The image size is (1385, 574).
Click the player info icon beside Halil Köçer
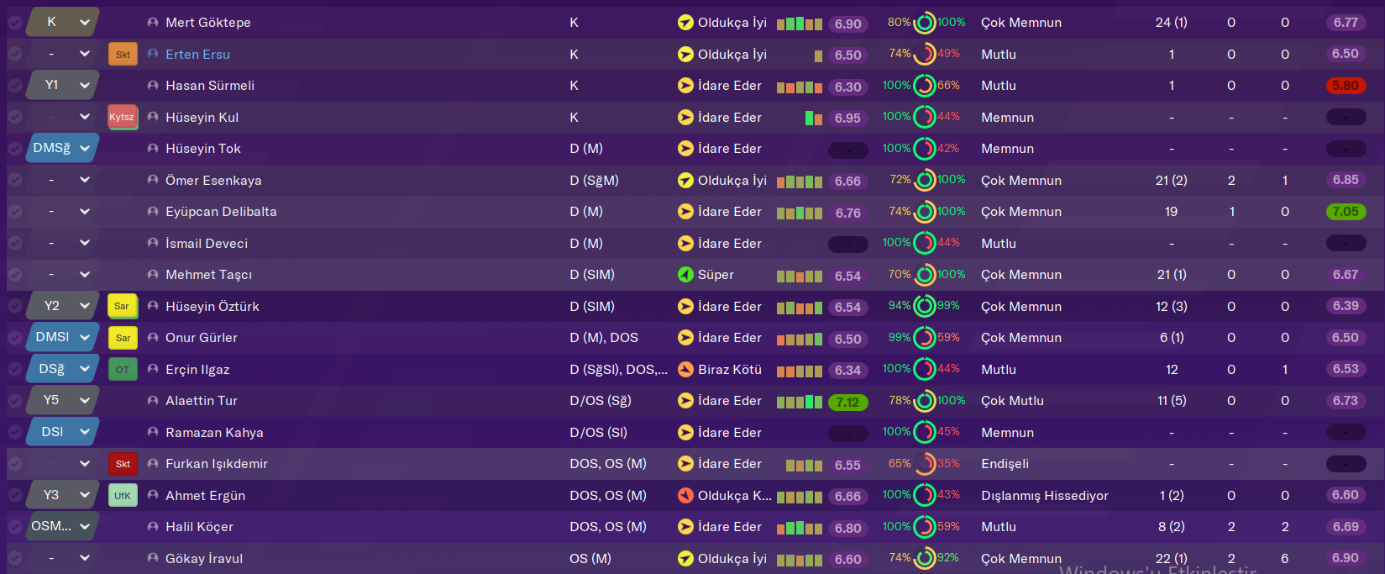[153, 527]
